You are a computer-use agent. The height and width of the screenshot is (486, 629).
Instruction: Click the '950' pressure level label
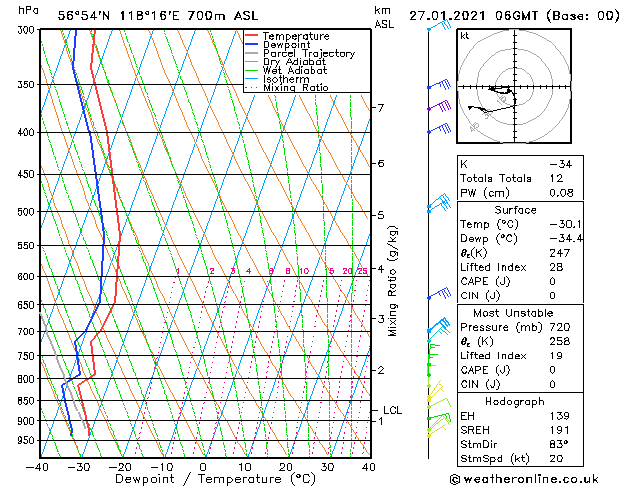pos(28,441)
